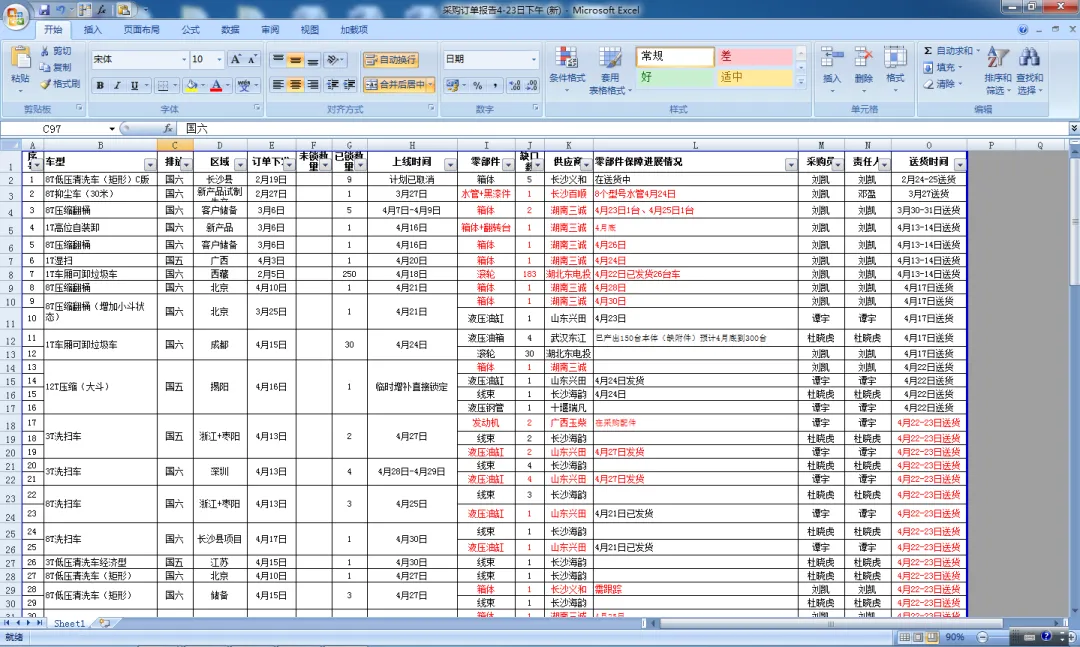
Task: Click the Cut scissors button
Action: pos(56,51)
